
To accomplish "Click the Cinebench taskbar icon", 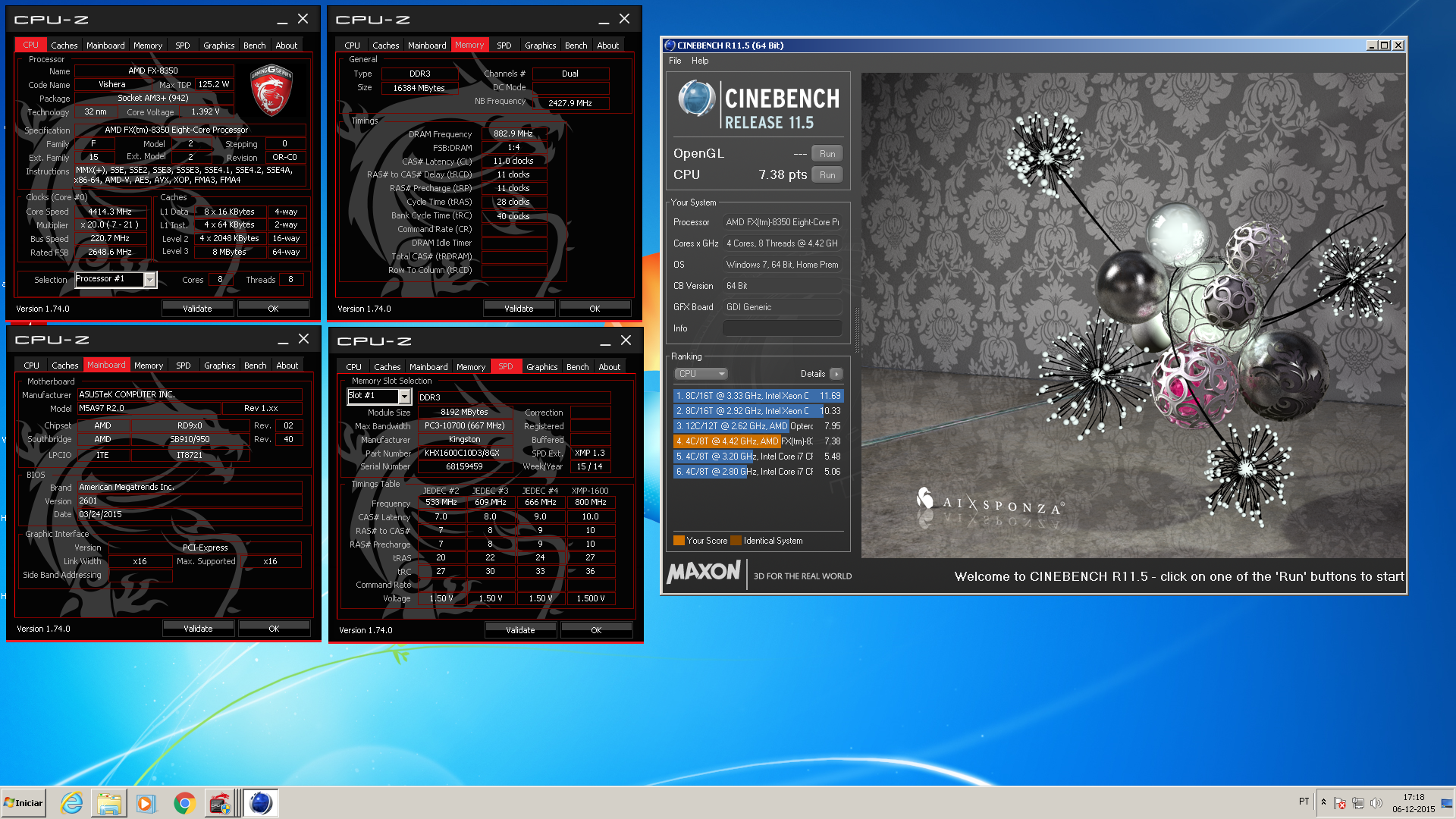I will click(260, 803).
